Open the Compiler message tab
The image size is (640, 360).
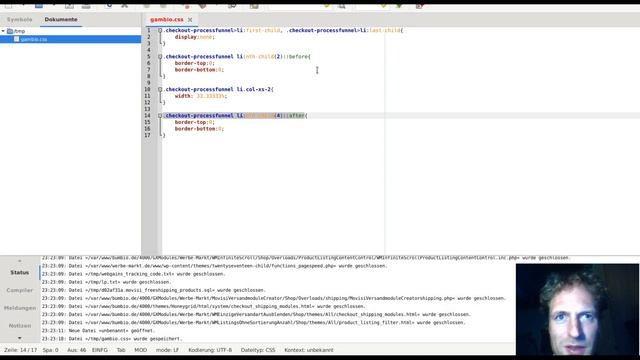tap(20, 290)
